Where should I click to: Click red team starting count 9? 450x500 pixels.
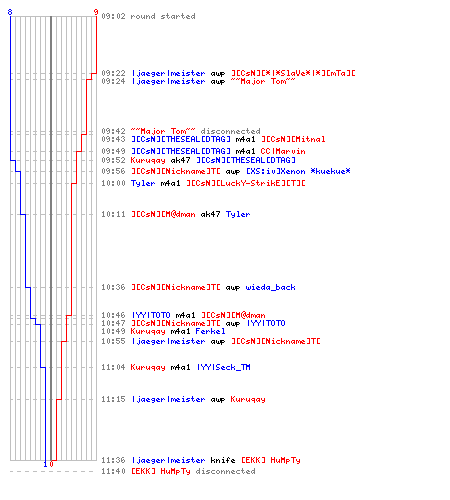pyautogui.click(x=96, y=12)
